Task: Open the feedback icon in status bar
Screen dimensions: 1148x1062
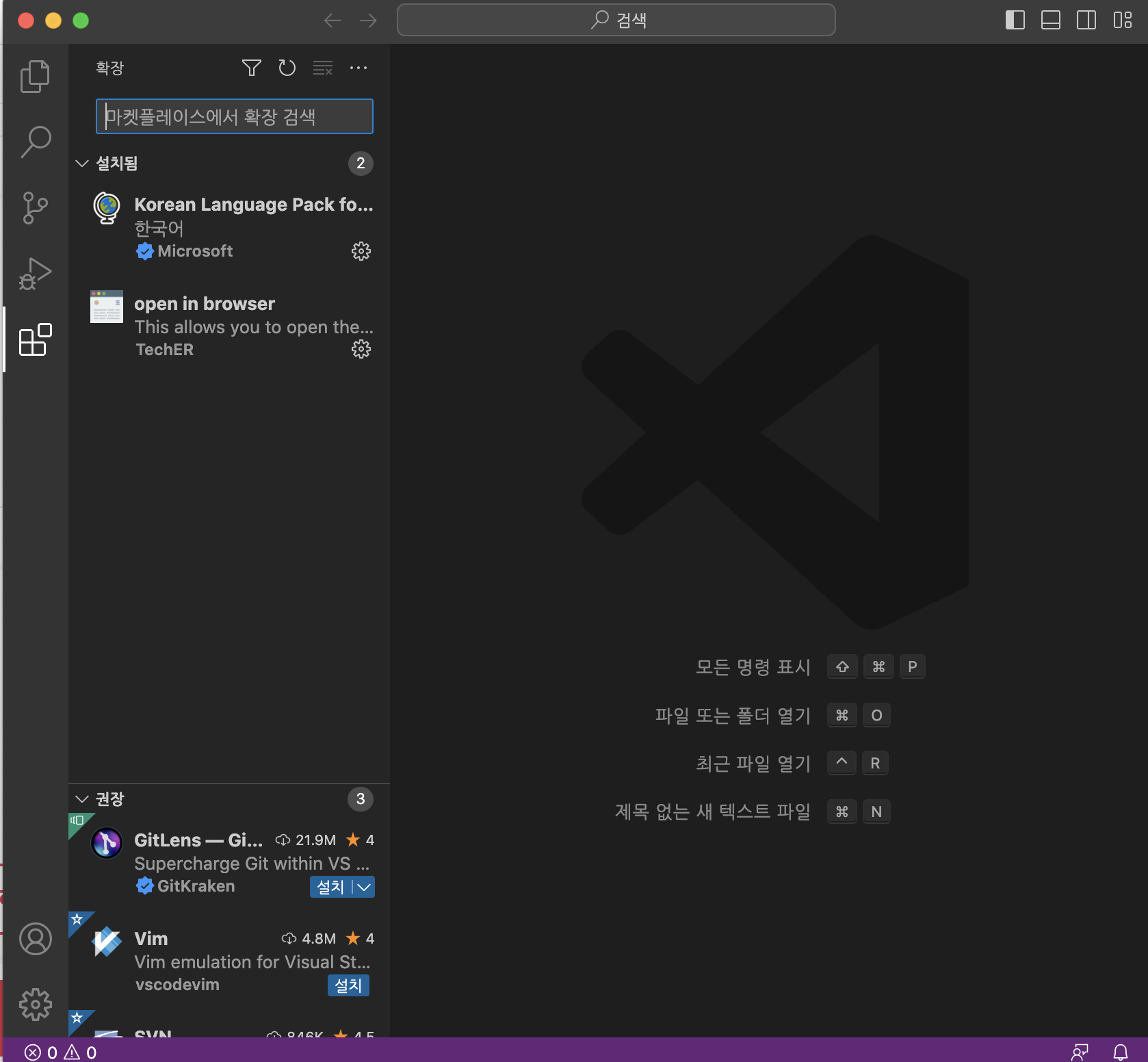Action: pyautogui.click(x=1080, y=1052)
